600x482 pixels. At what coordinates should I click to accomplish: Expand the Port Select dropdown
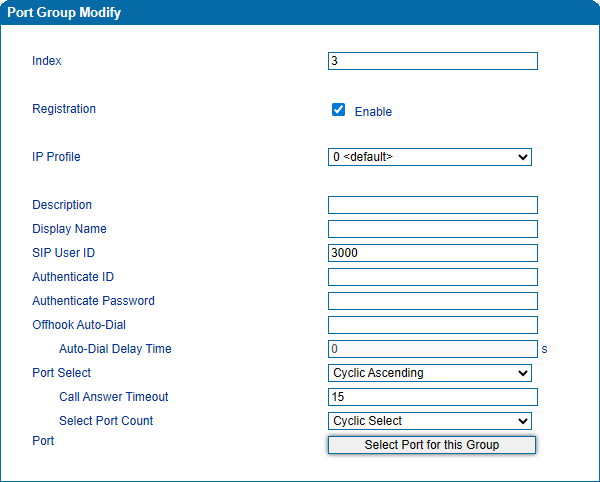click(x=429, y=373)
